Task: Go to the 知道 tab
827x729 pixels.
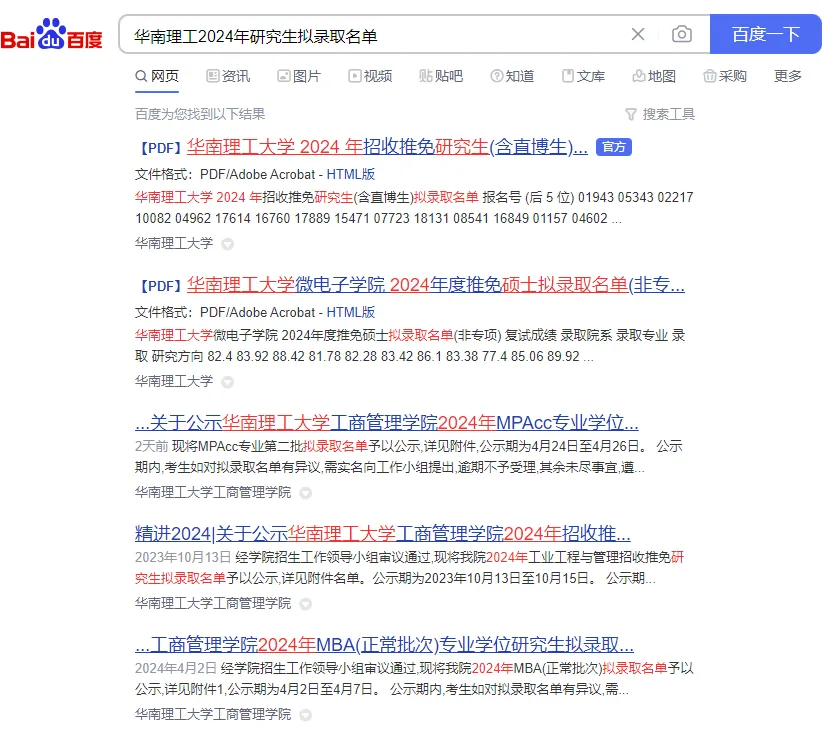Action: (512, 76)
